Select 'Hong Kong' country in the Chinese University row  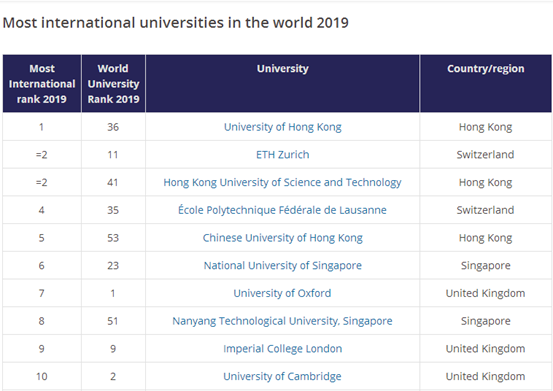tap(485, 238)
